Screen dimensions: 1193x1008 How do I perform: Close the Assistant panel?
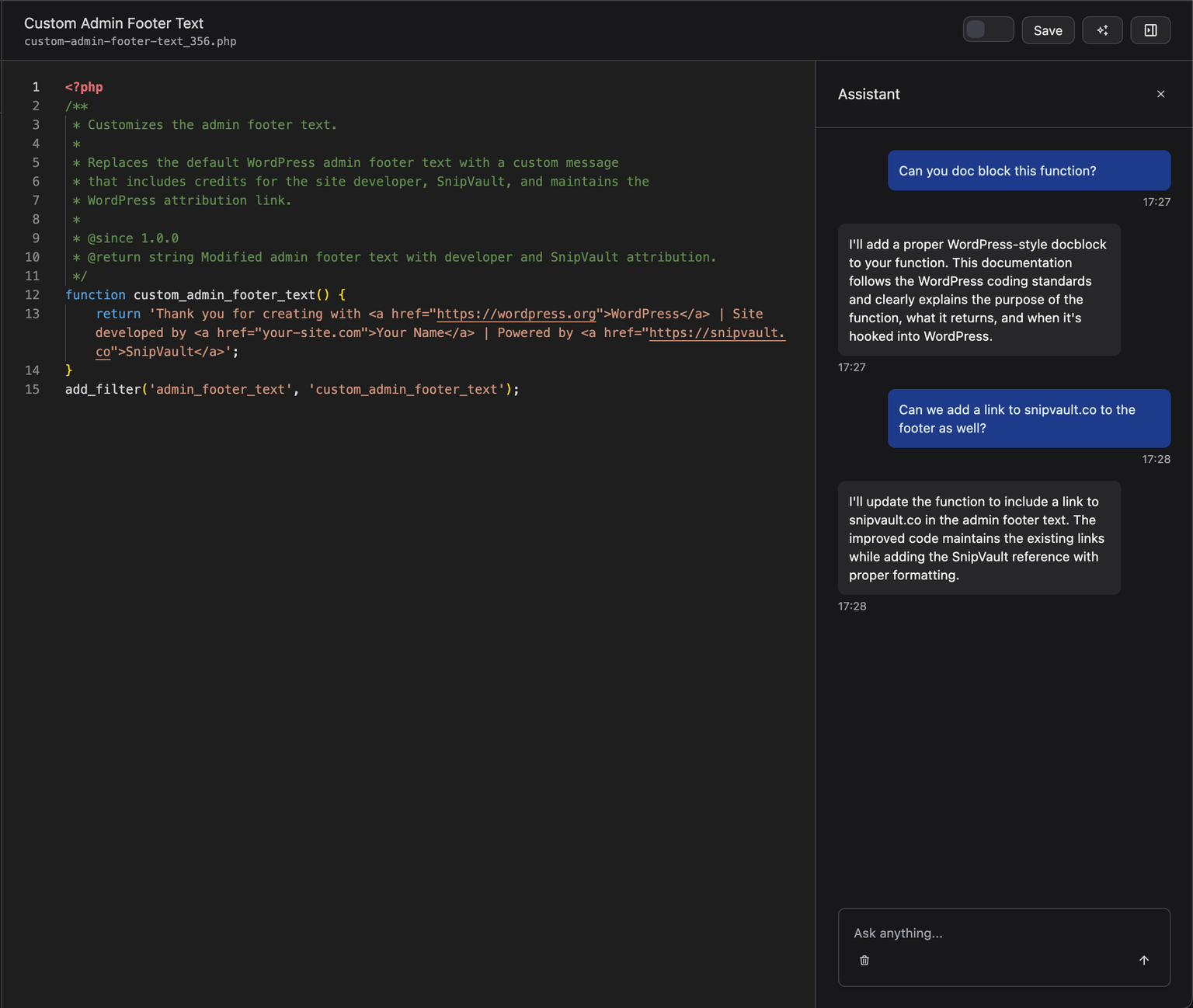pos(1160,94)
